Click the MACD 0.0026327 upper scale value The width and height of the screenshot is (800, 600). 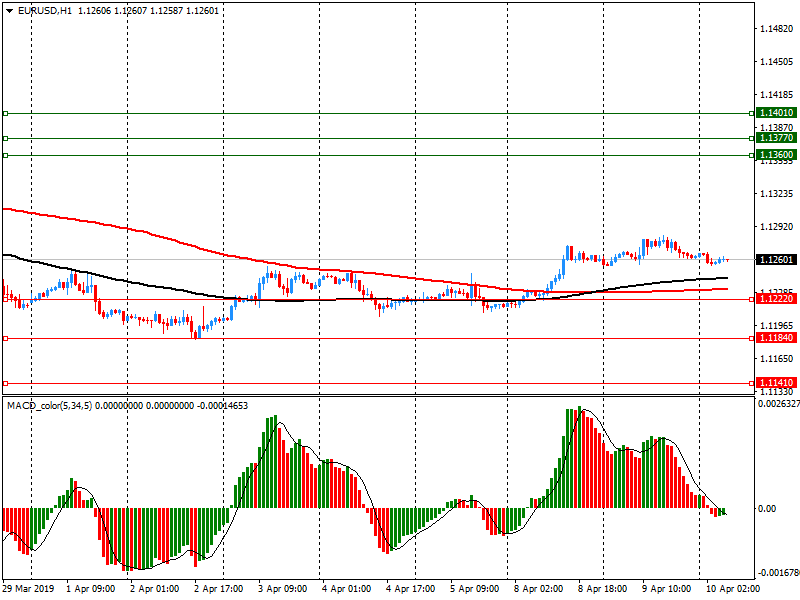(779, 404)
